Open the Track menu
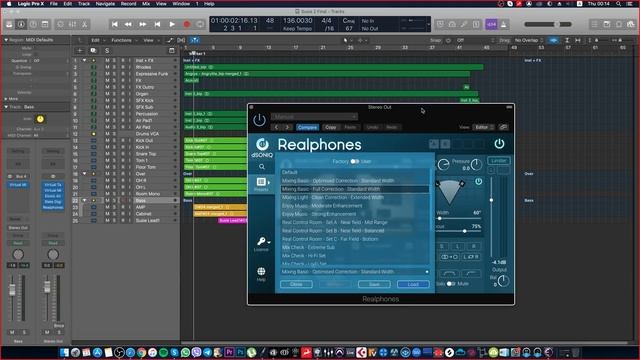640x360 pixels. coord(84,4)
